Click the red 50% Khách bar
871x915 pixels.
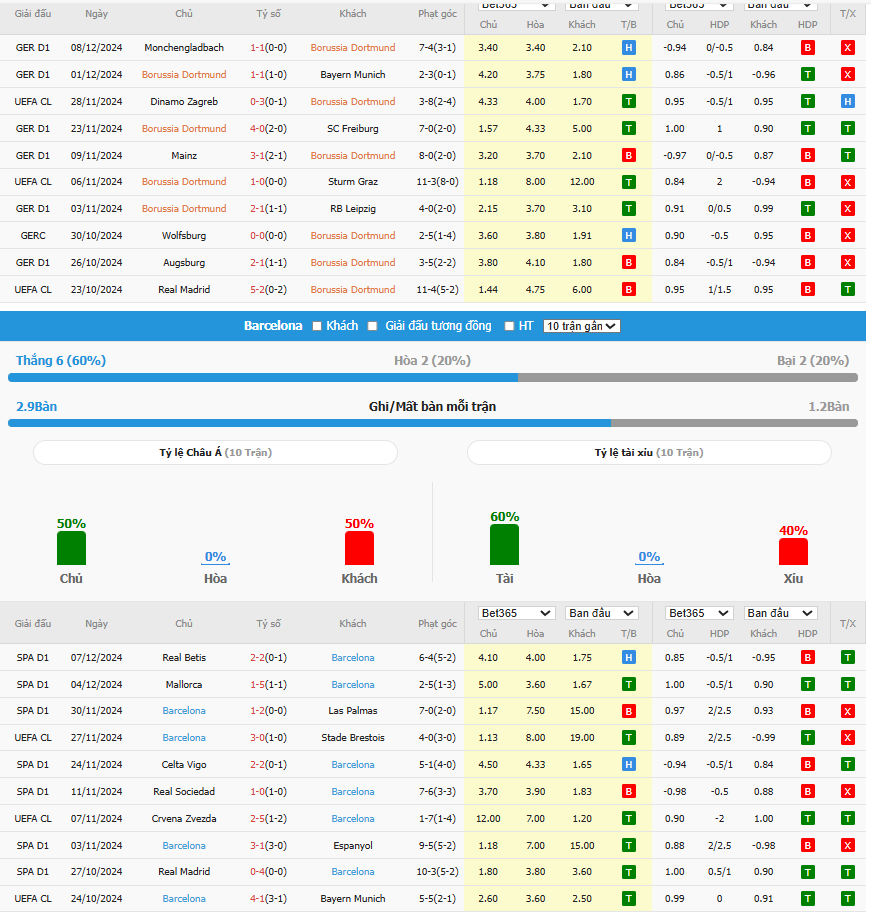(359, 549)
